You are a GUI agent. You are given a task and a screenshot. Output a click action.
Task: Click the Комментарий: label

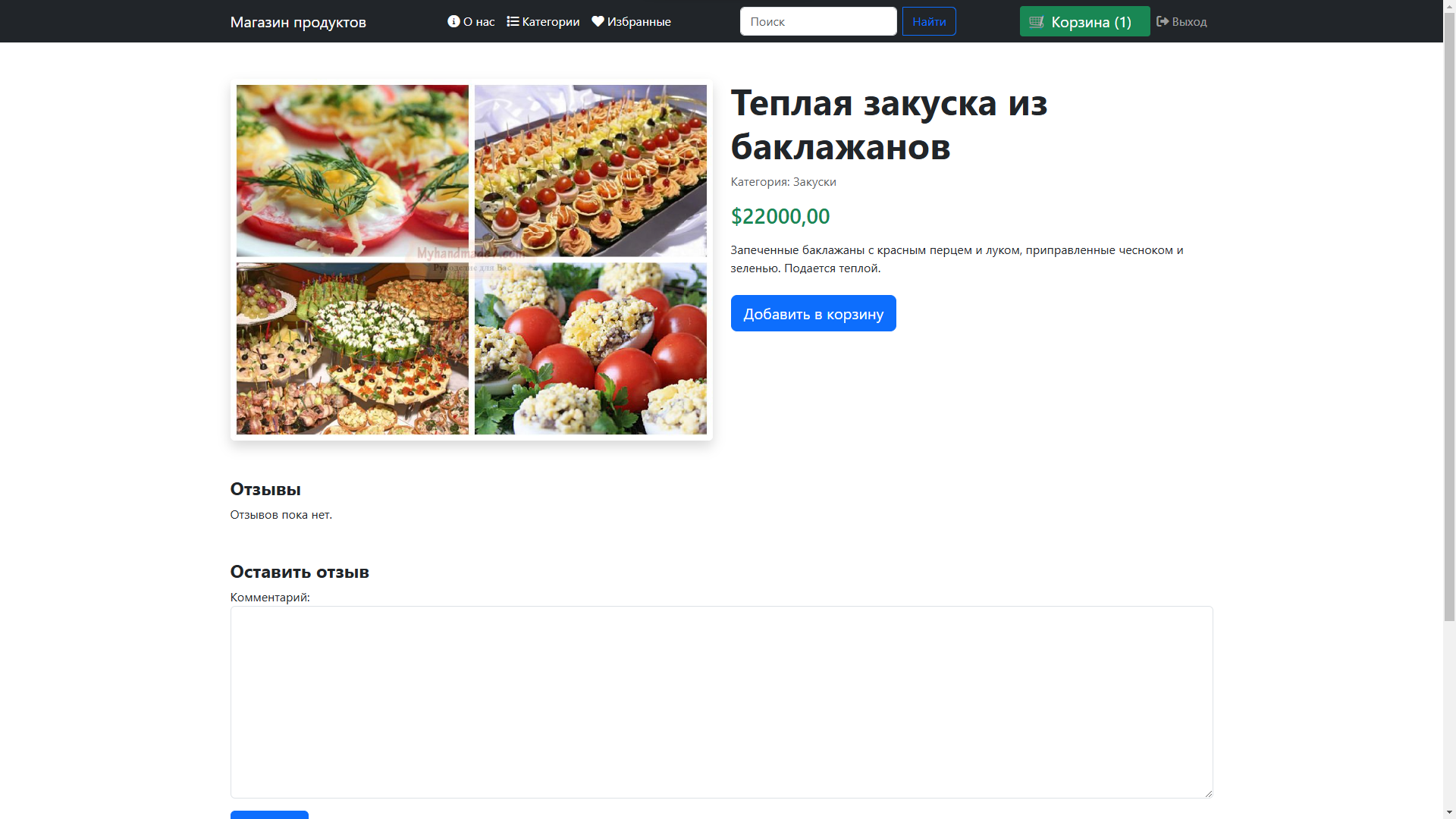click(x=270, y=597)
